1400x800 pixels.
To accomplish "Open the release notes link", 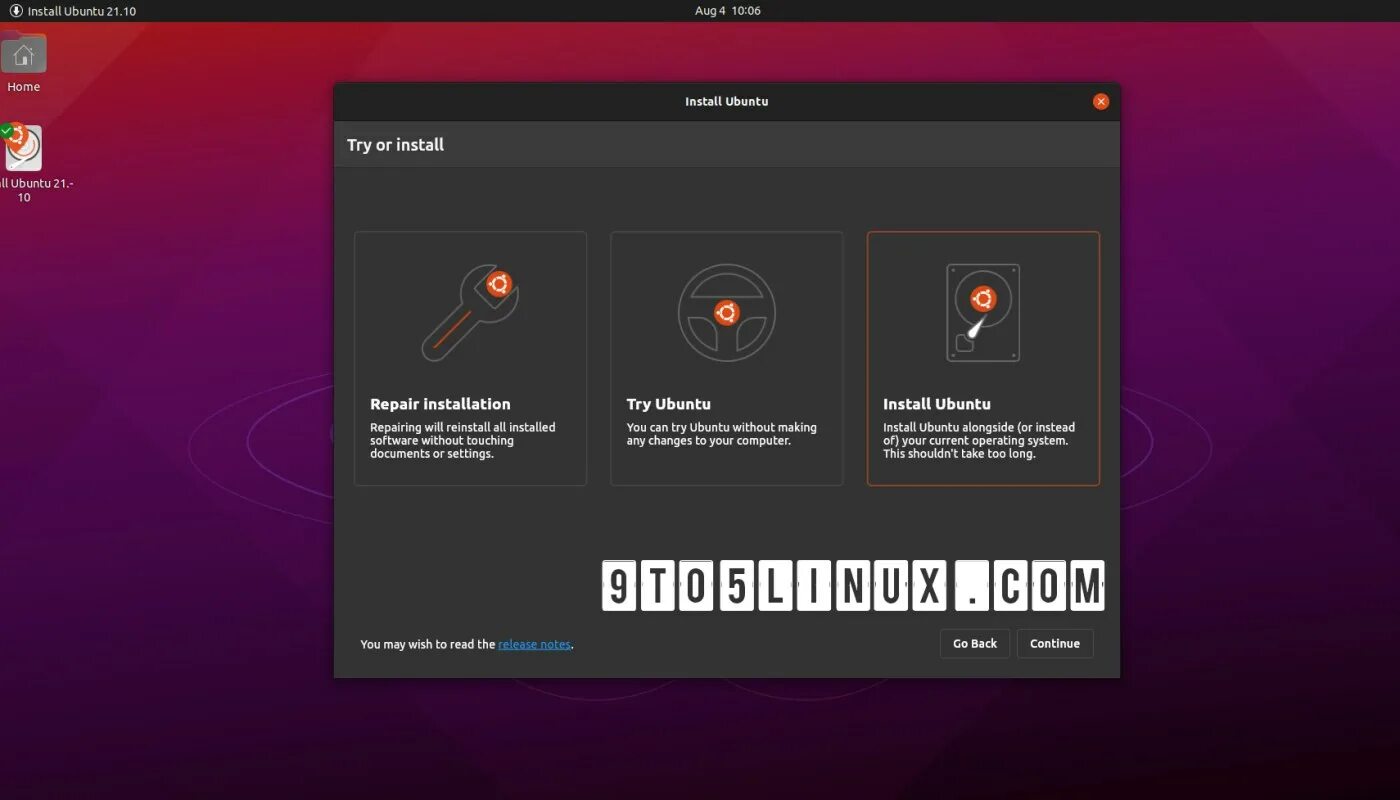I will point(534,645).
